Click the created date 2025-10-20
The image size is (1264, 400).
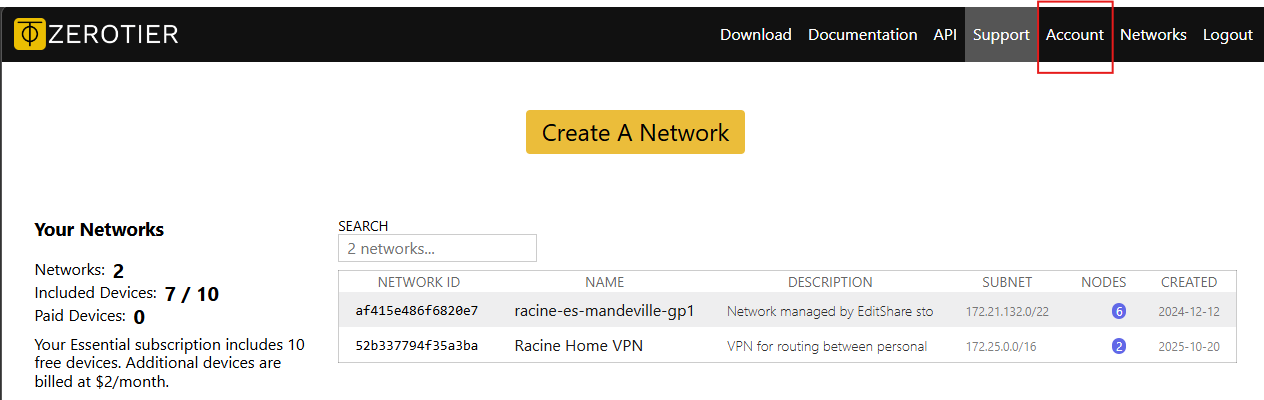pyautogui.click(x=1189, y=347)
